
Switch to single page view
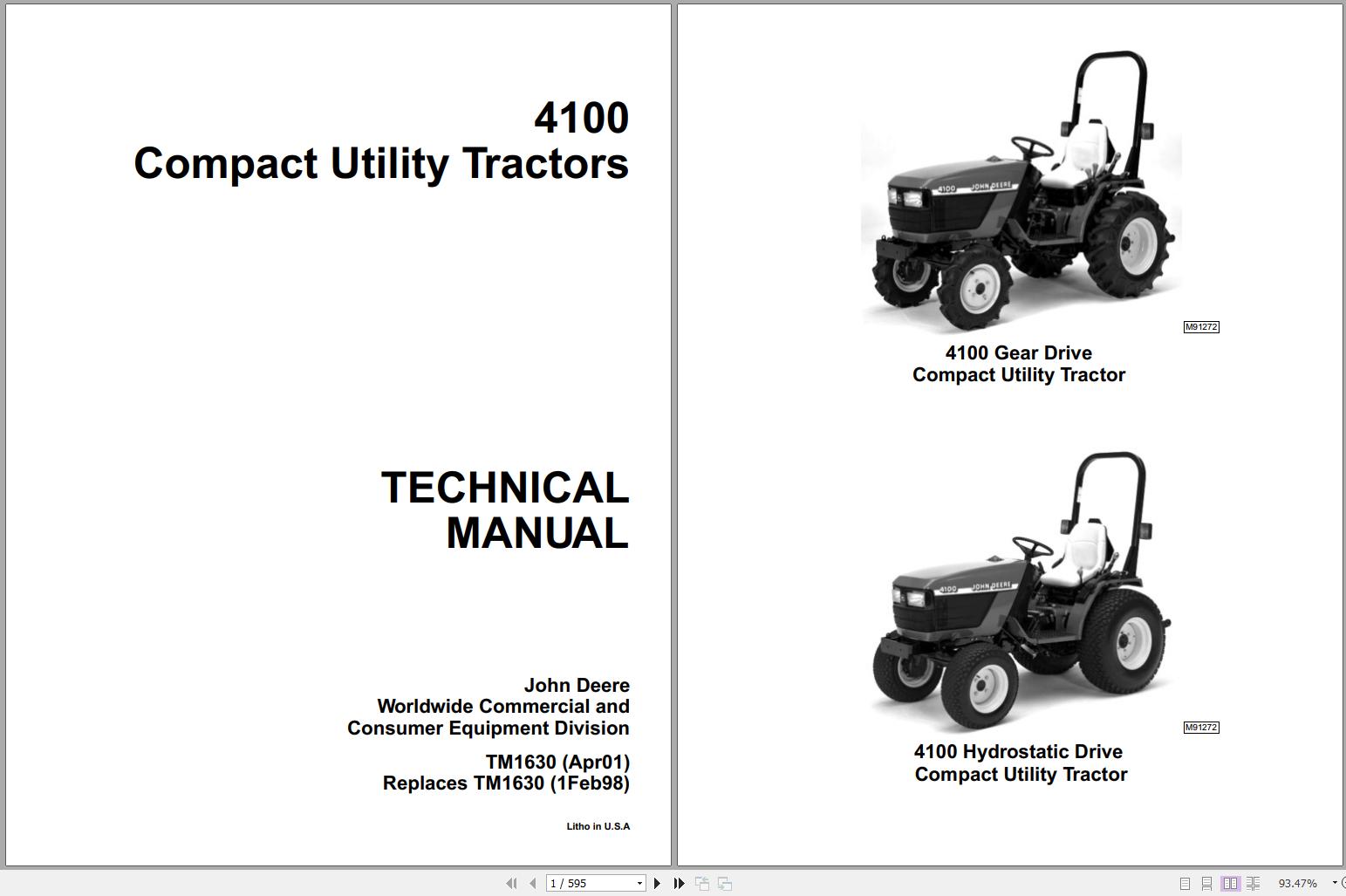tap(1185, 884)
